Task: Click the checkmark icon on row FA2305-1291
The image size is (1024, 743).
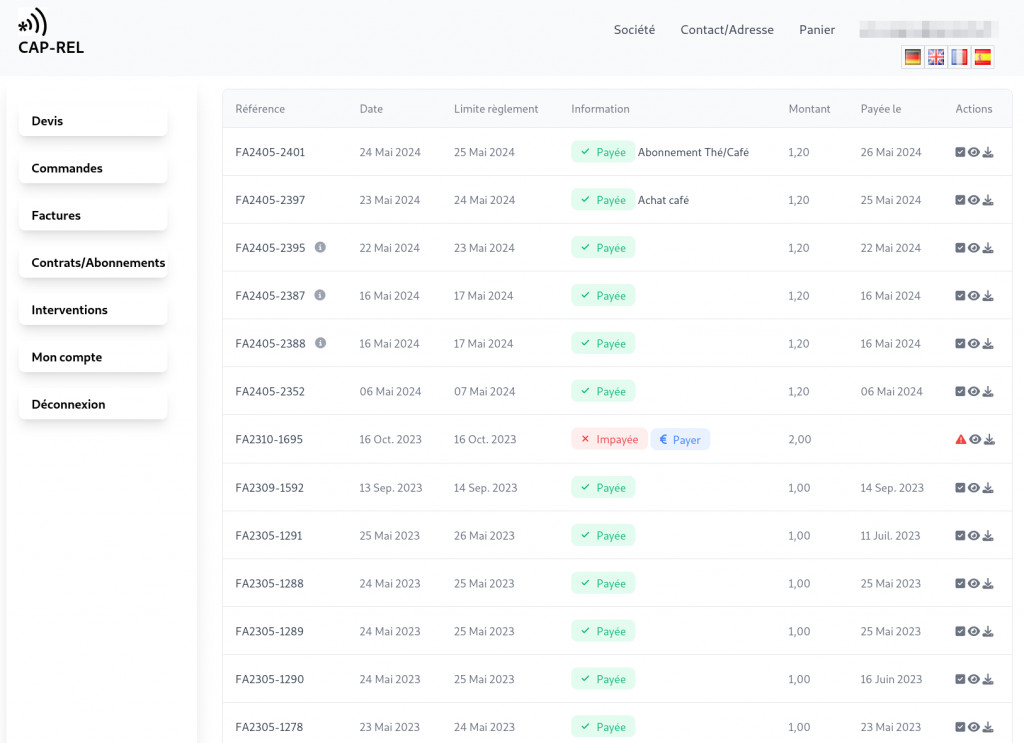Action: pyautogui.click(x=960, y=536)
